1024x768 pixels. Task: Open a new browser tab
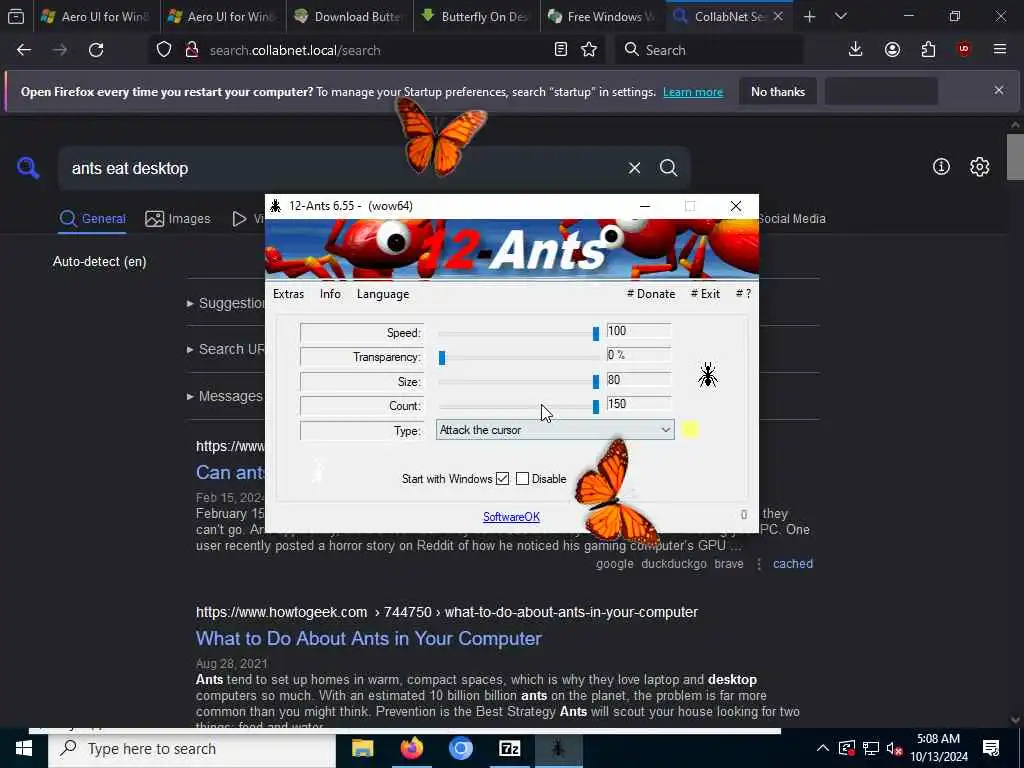810,16
